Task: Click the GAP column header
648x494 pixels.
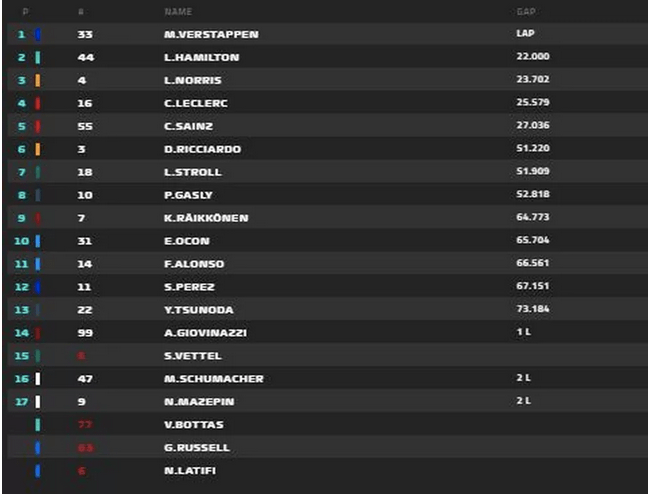Action: (525, 12)
